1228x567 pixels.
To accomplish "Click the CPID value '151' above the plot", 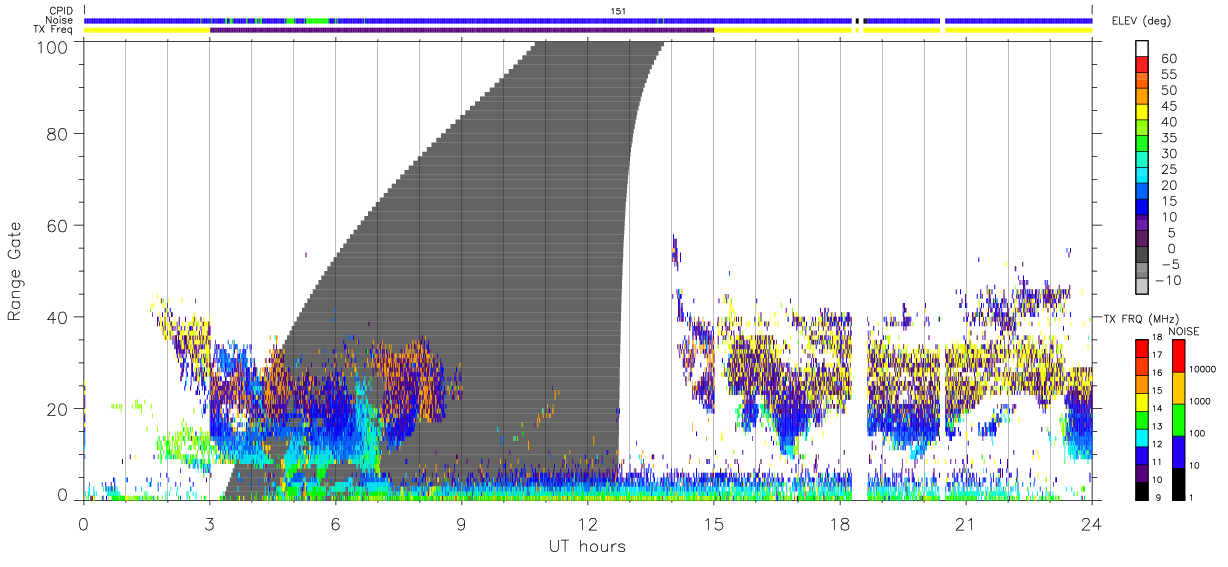I will pos(618,11).
